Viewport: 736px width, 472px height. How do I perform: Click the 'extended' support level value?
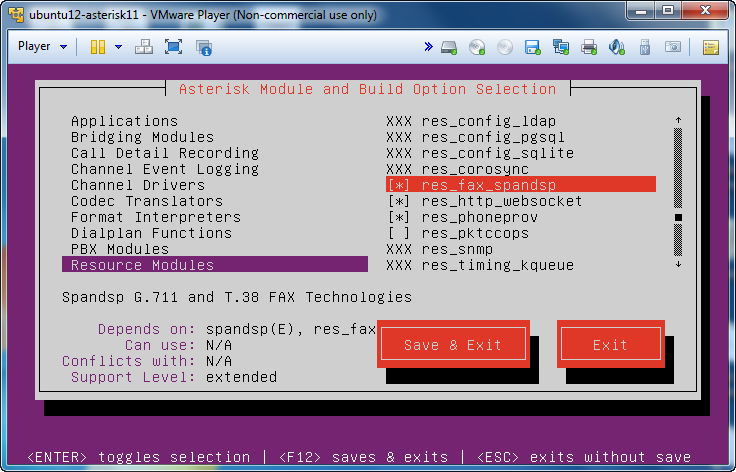coord(241,377)
